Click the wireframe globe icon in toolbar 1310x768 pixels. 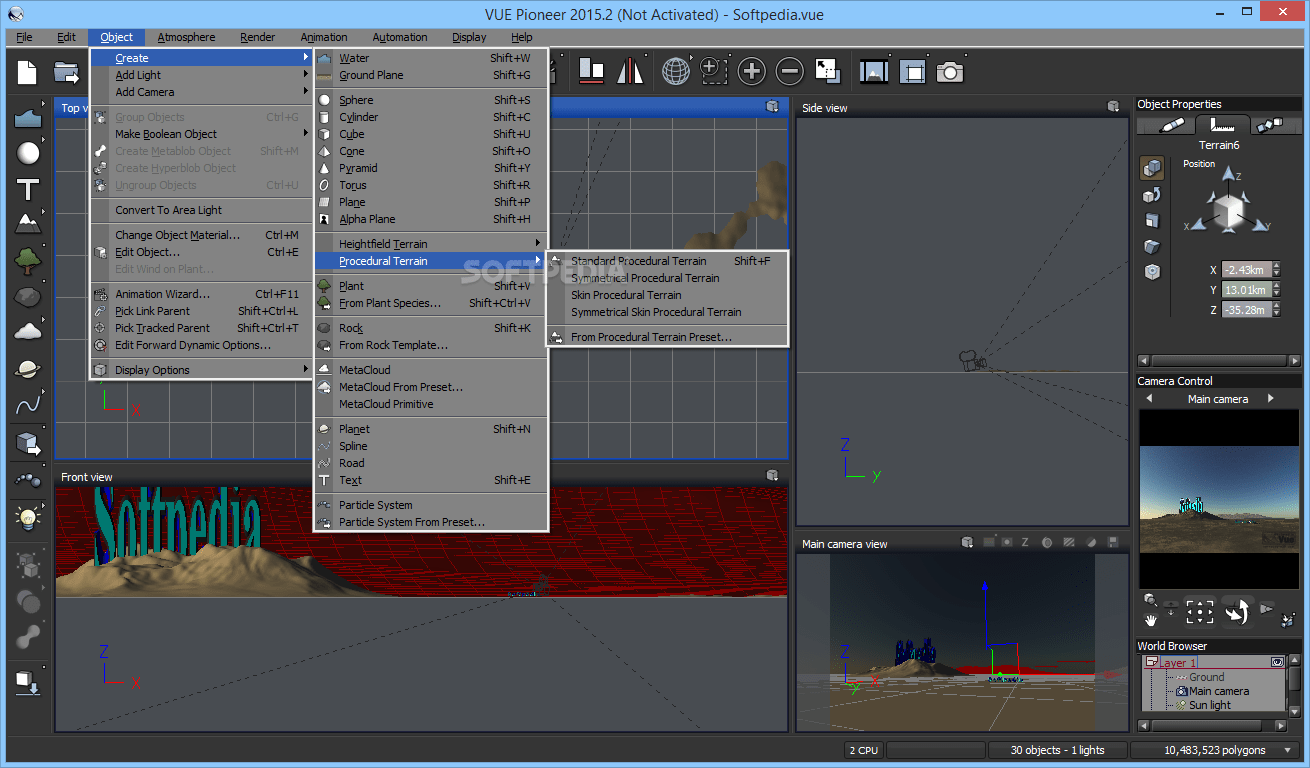click(676, 71)
